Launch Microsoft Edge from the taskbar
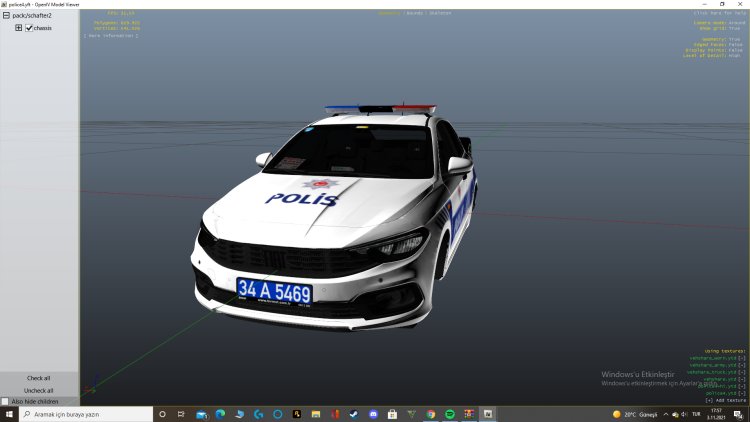The width and height of the screenshot is (750, 422). point(220,414)
